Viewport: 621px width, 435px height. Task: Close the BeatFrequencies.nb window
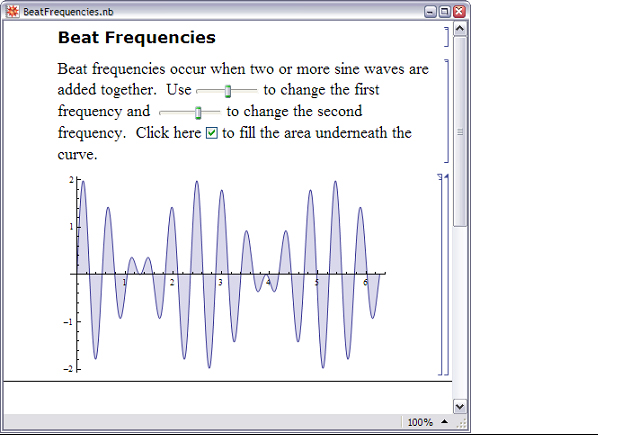coord(459,11)
